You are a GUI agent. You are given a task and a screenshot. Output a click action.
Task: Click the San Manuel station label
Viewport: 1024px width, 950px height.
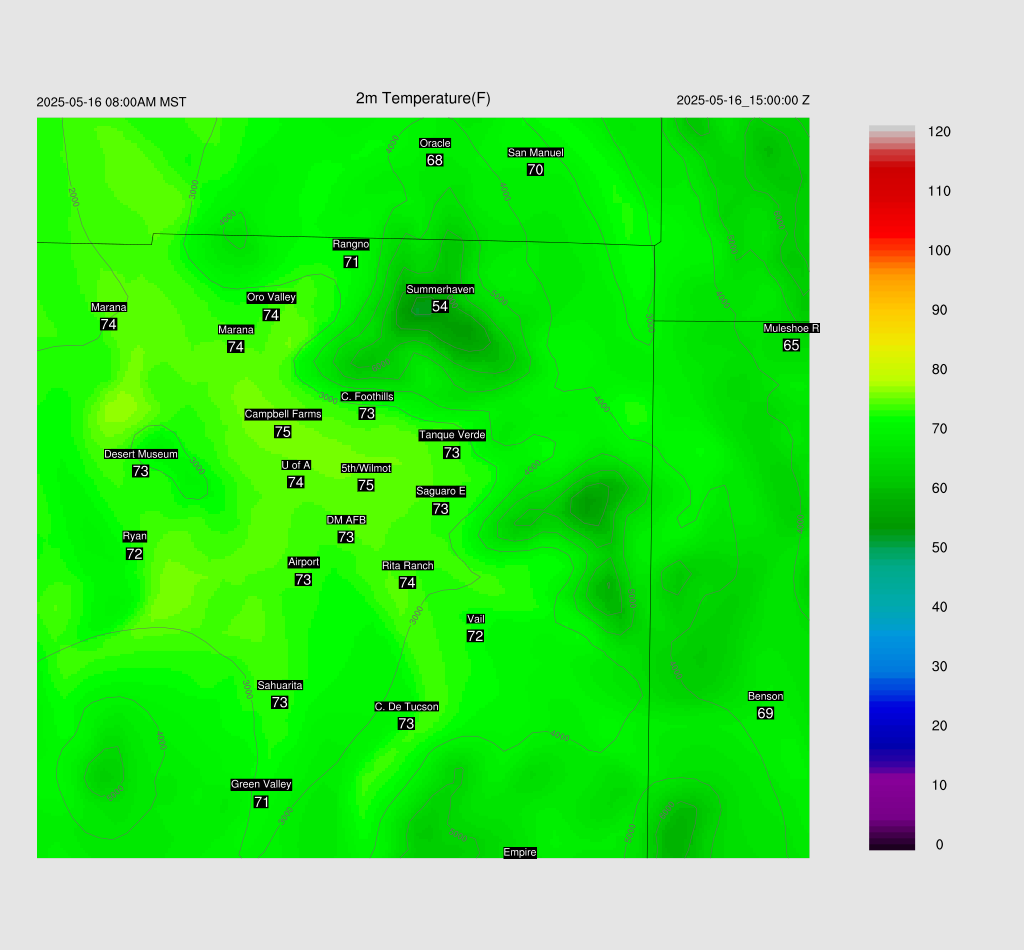[x=536, y=152]
